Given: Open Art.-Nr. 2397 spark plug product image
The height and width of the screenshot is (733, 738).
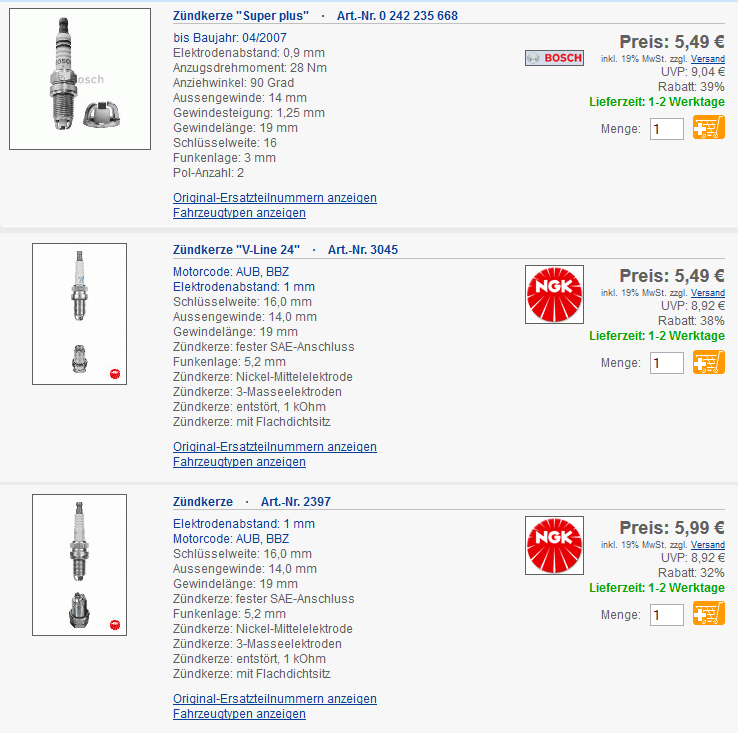Looking at the screenshot, I should point(80,565).
